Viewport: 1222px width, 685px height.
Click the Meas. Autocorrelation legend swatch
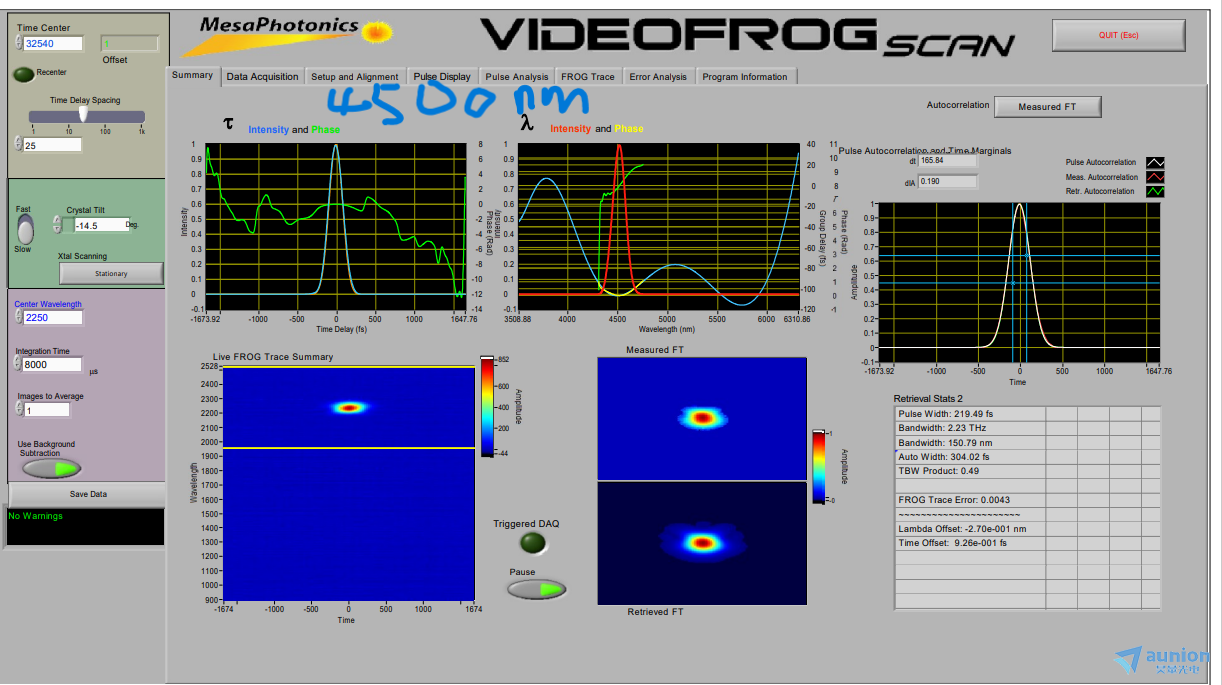[1155, 177]
